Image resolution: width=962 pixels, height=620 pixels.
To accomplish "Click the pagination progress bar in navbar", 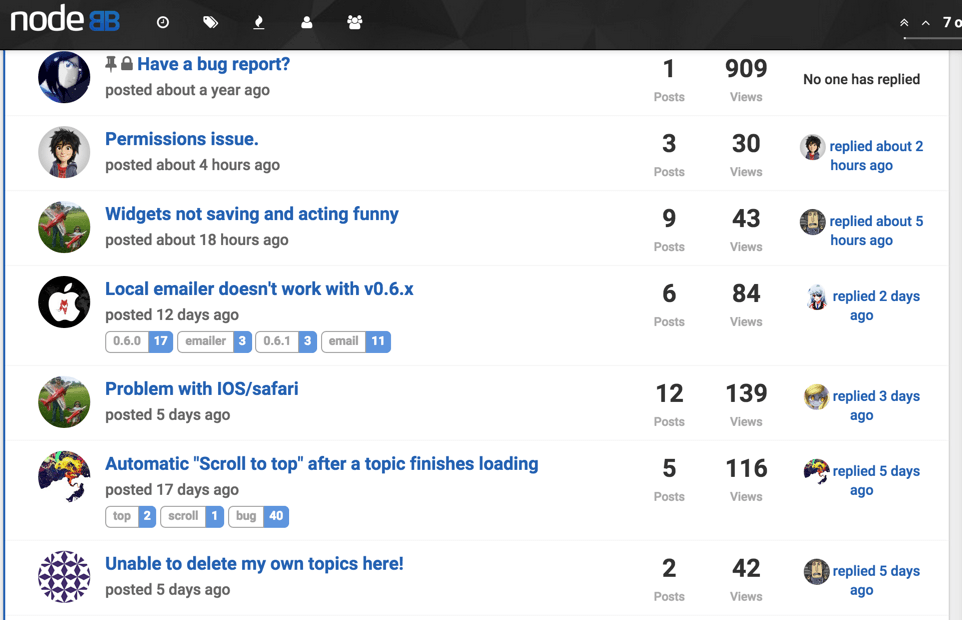I will (x=932, y=38).
